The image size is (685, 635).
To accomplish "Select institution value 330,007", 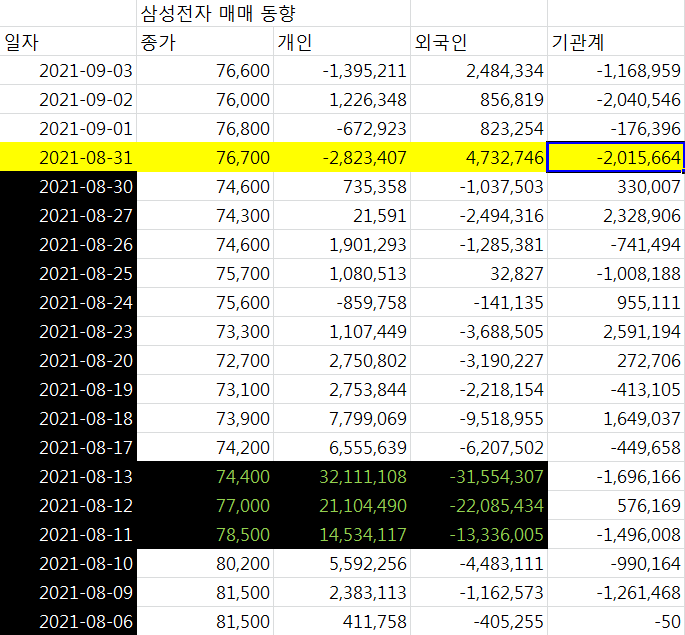I will coord(616,186).
